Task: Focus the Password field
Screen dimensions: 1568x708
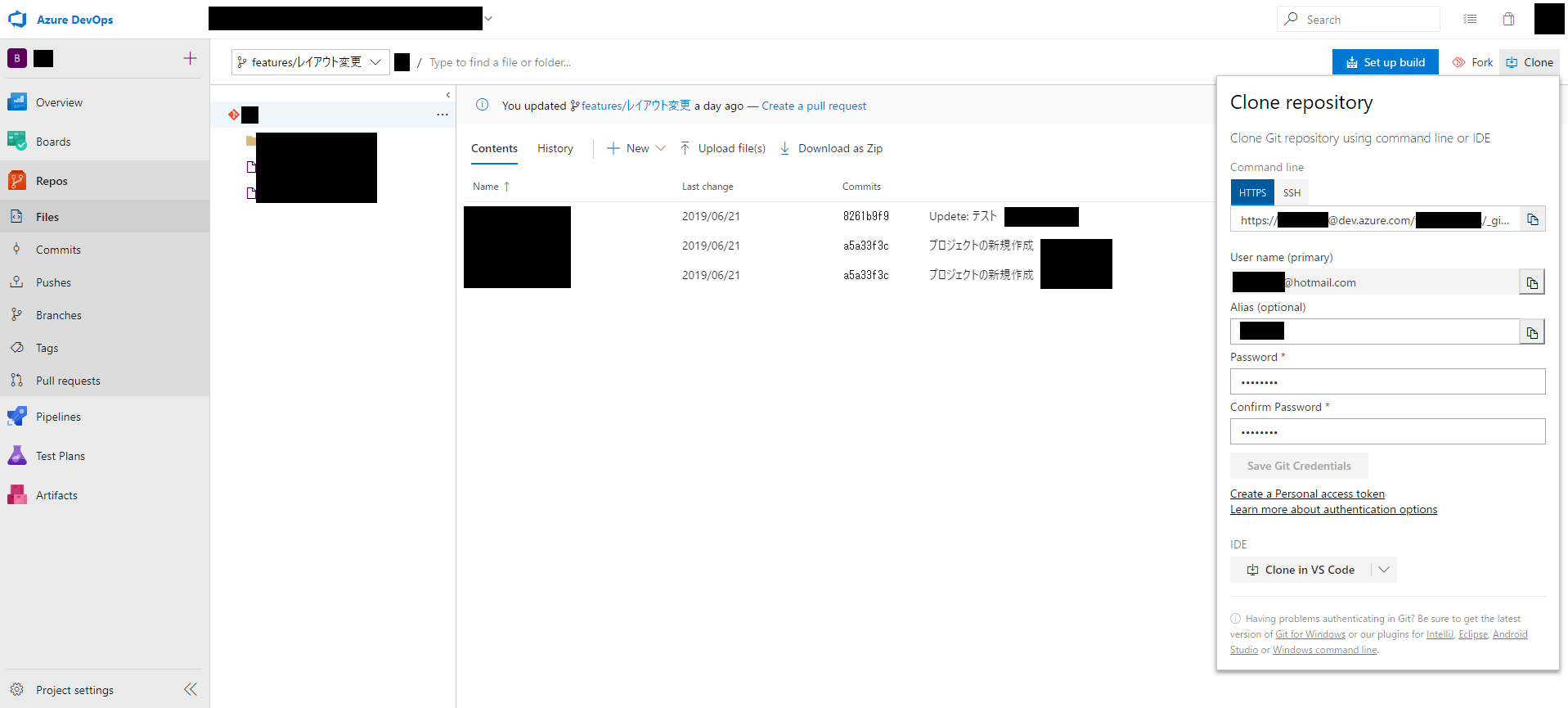Action: (x=1387, y=381)
